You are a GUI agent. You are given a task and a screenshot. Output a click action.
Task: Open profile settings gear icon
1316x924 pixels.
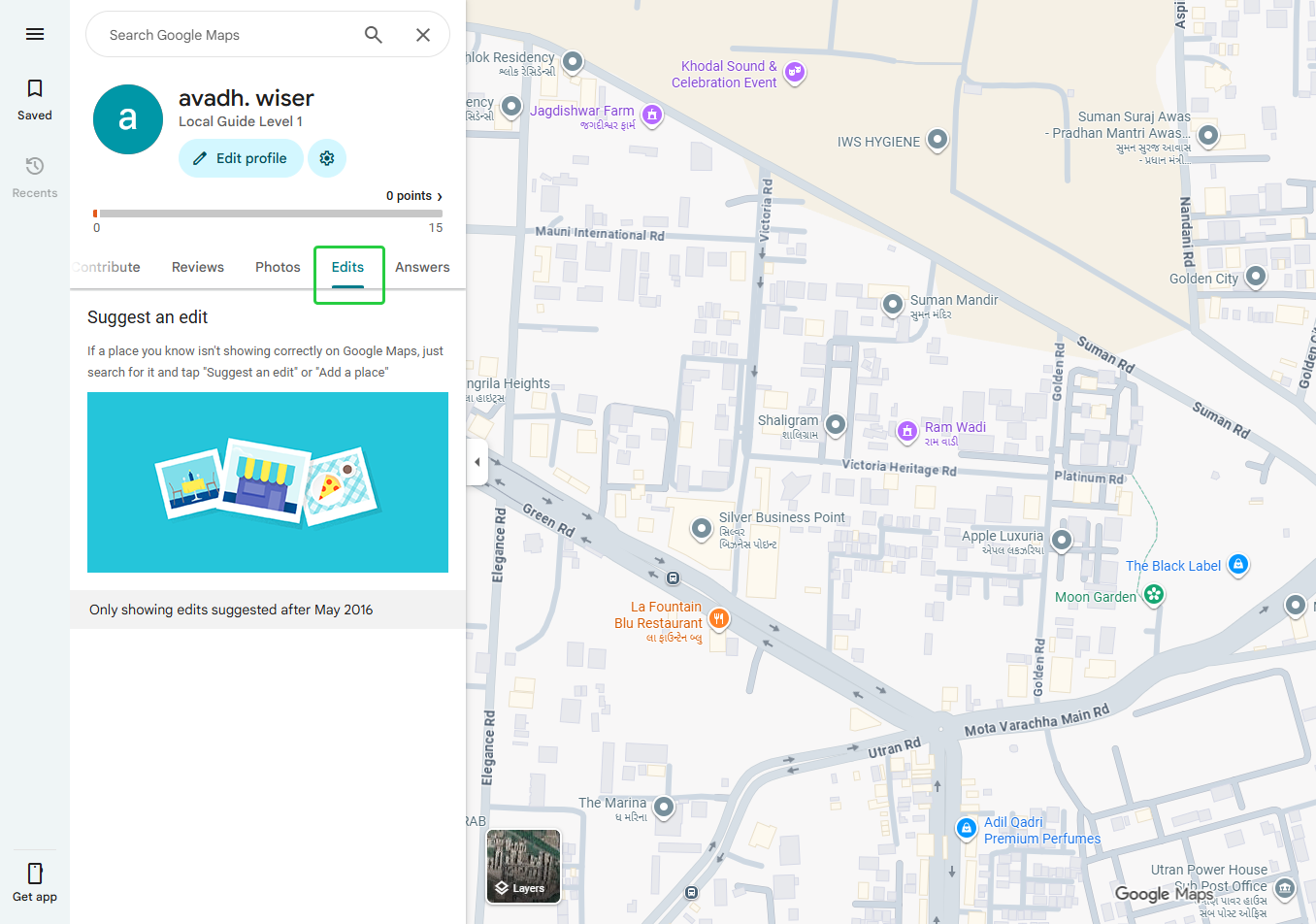click(327, 158)
